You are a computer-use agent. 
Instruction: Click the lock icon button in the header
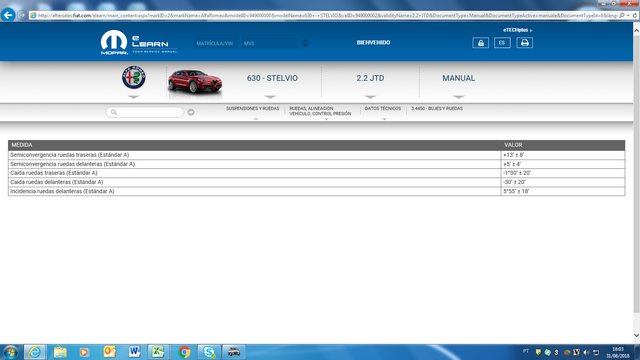tap(480, 43)
